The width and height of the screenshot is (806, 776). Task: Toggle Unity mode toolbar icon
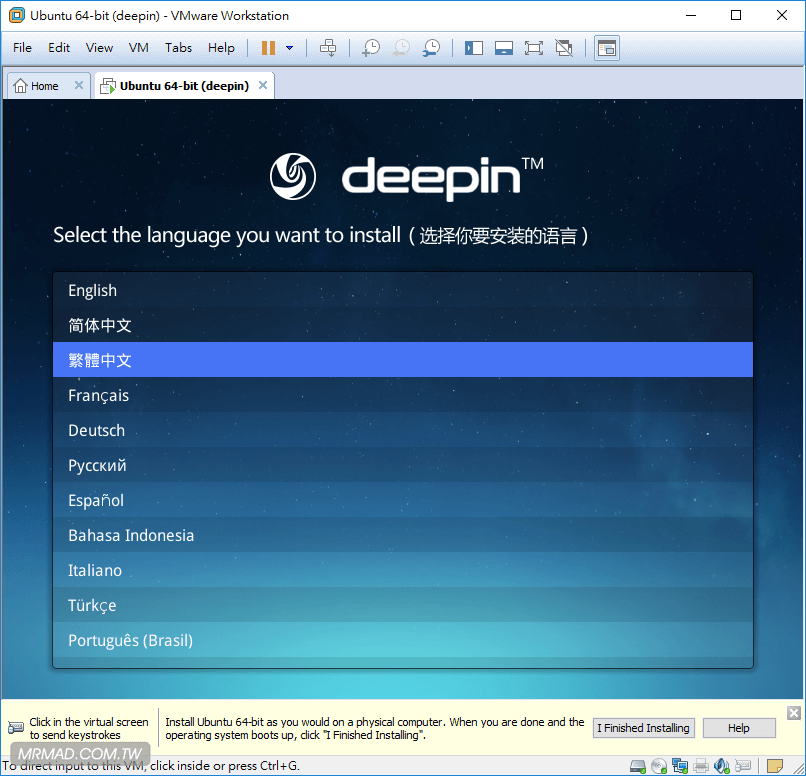pyautogui.click(x=564, y=47)
